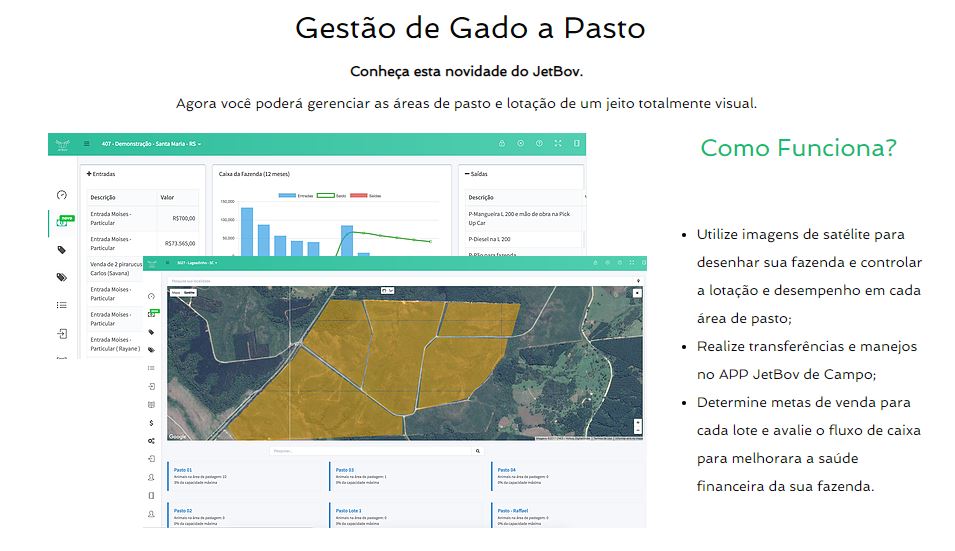Viewport: 955px width, 551px height.
Task: Click the fullscreen icon in the dashboard header
Action: point(558,144)
